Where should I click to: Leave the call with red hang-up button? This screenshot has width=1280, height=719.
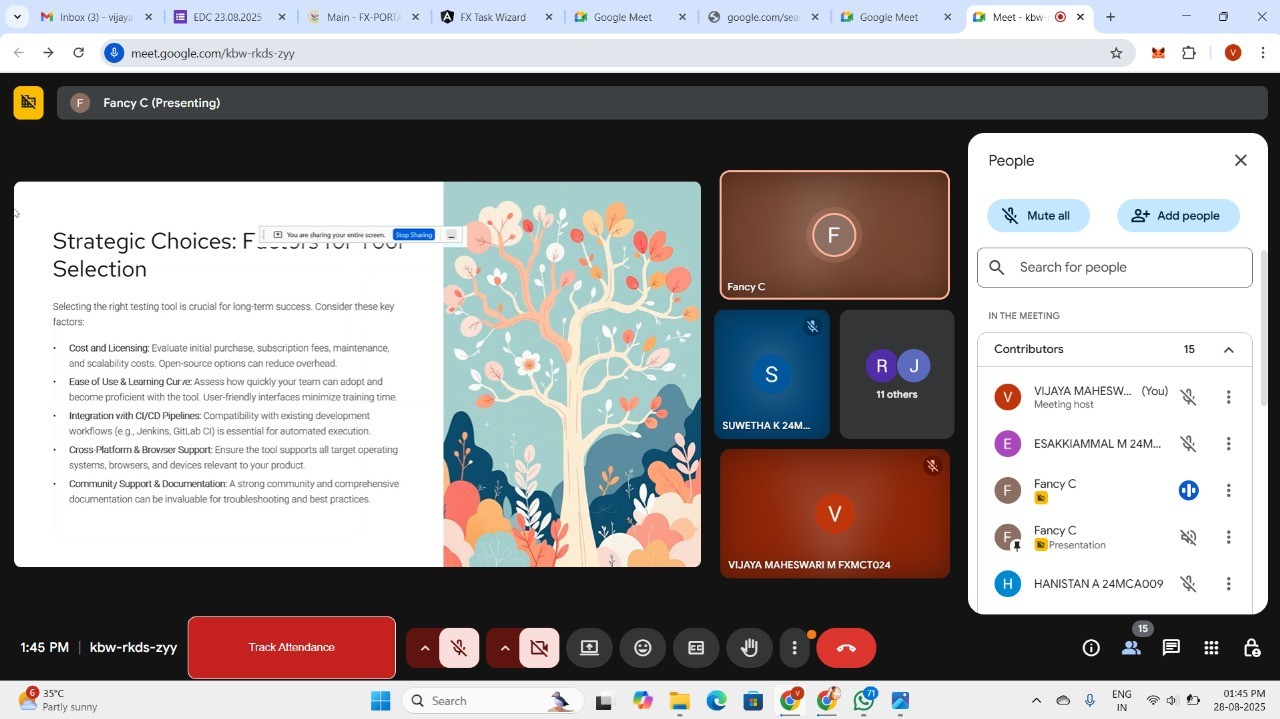[x=846, y=648]
